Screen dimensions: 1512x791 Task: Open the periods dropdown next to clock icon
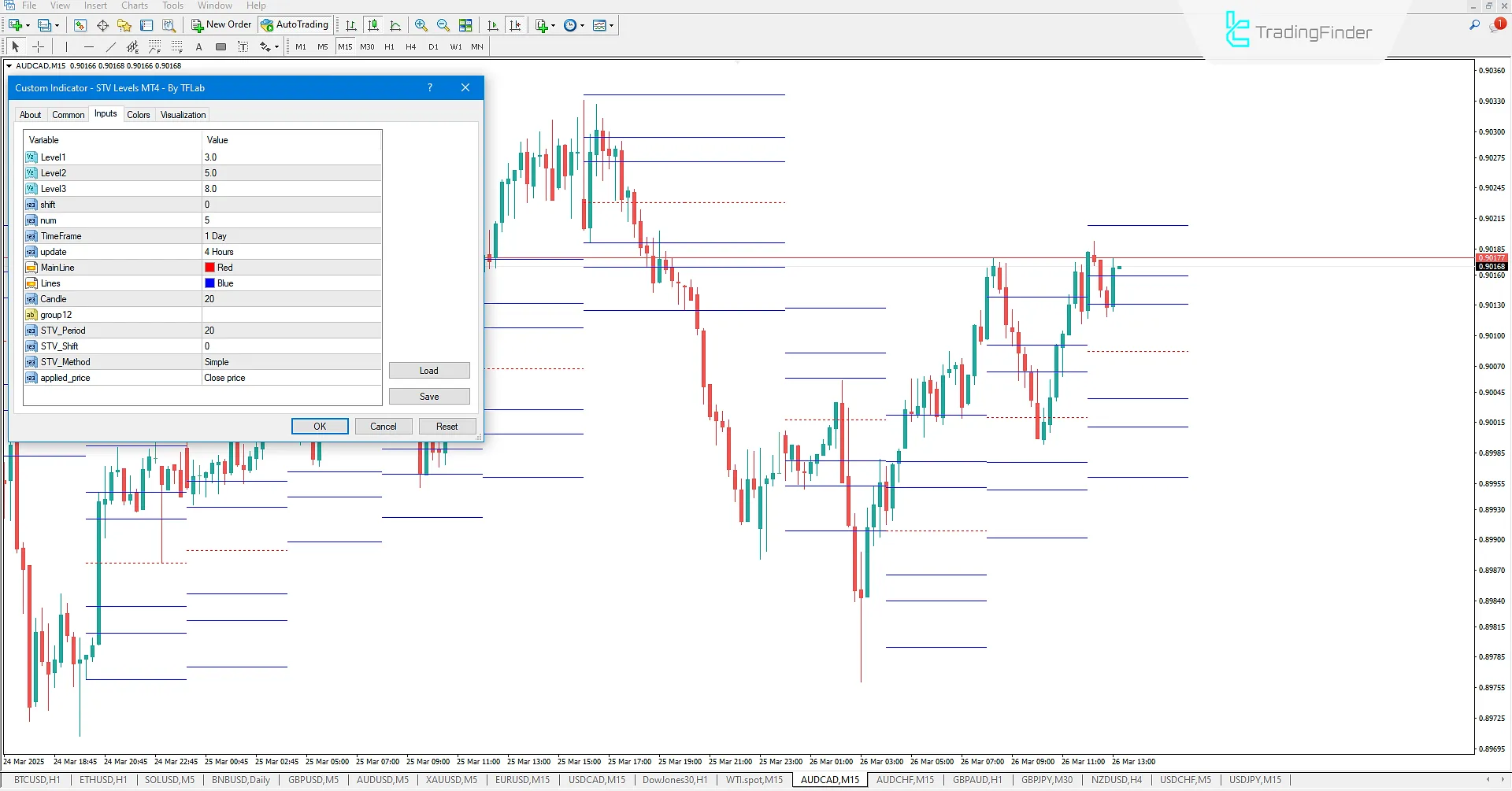[x=584, y=24]
